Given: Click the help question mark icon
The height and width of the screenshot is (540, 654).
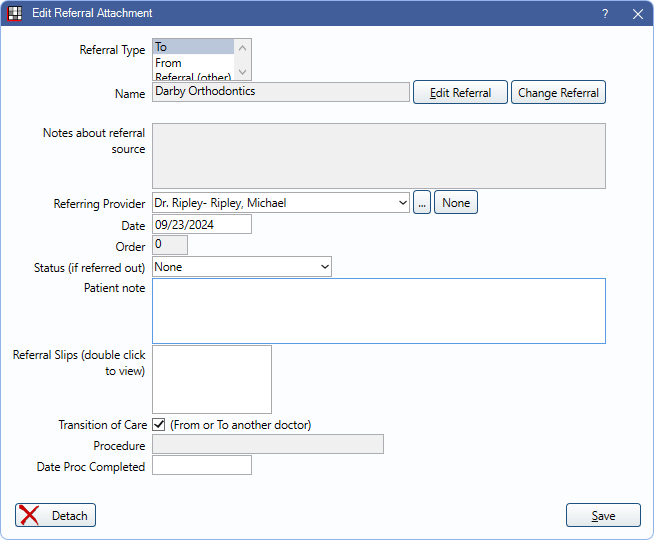Looking at the screenshot, I should (605, 13).
